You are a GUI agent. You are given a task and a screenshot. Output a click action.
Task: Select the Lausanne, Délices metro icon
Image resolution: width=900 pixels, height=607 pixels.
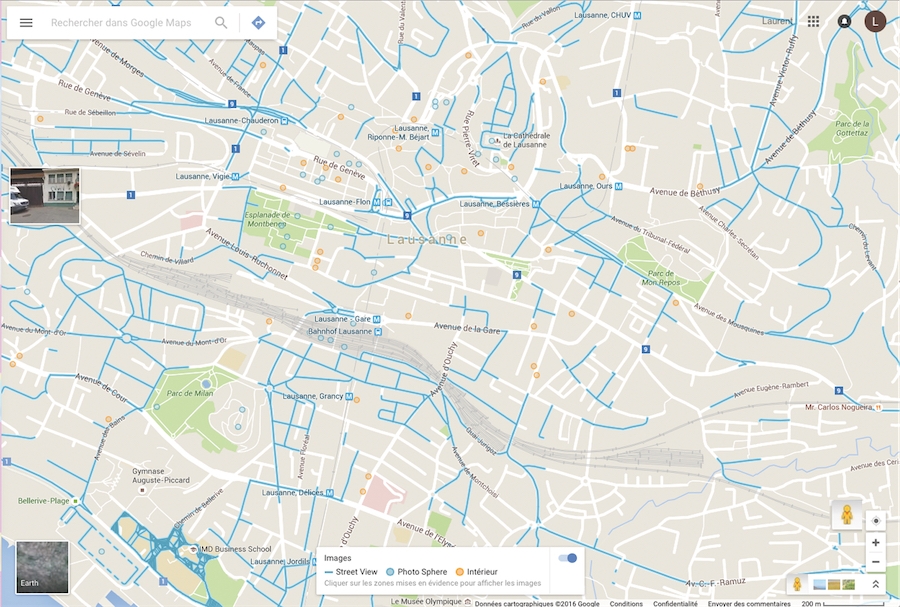[329, 492]
